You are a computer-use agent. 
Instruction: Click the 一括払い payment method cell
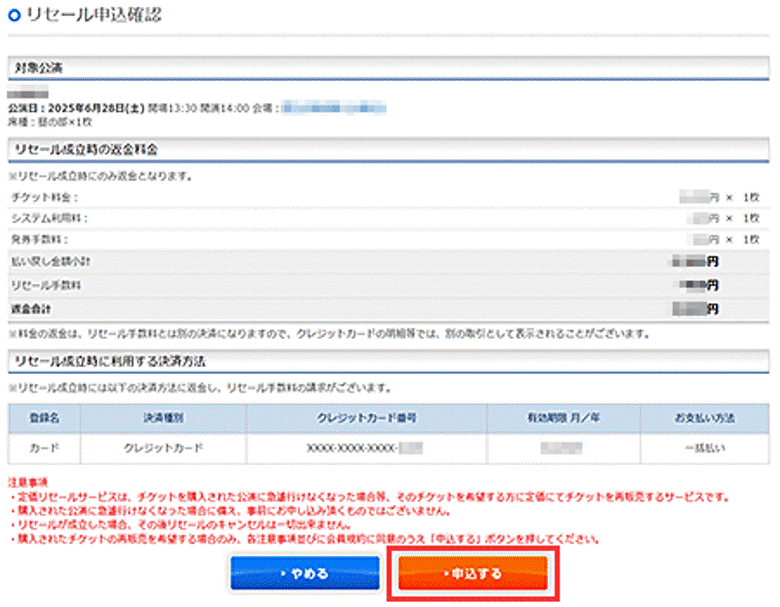click(705, 448)
